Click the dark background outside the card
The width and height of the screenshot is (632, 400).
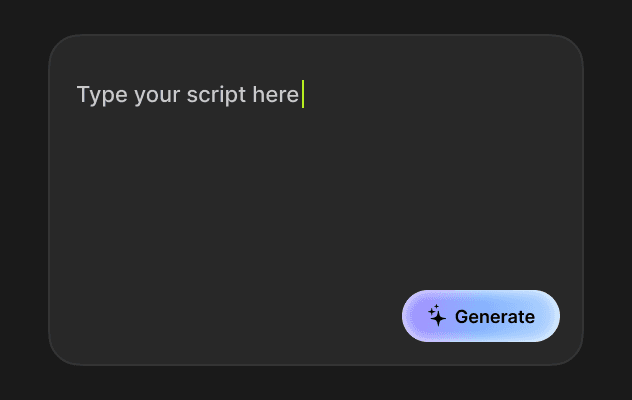click(x=22, y=200)
